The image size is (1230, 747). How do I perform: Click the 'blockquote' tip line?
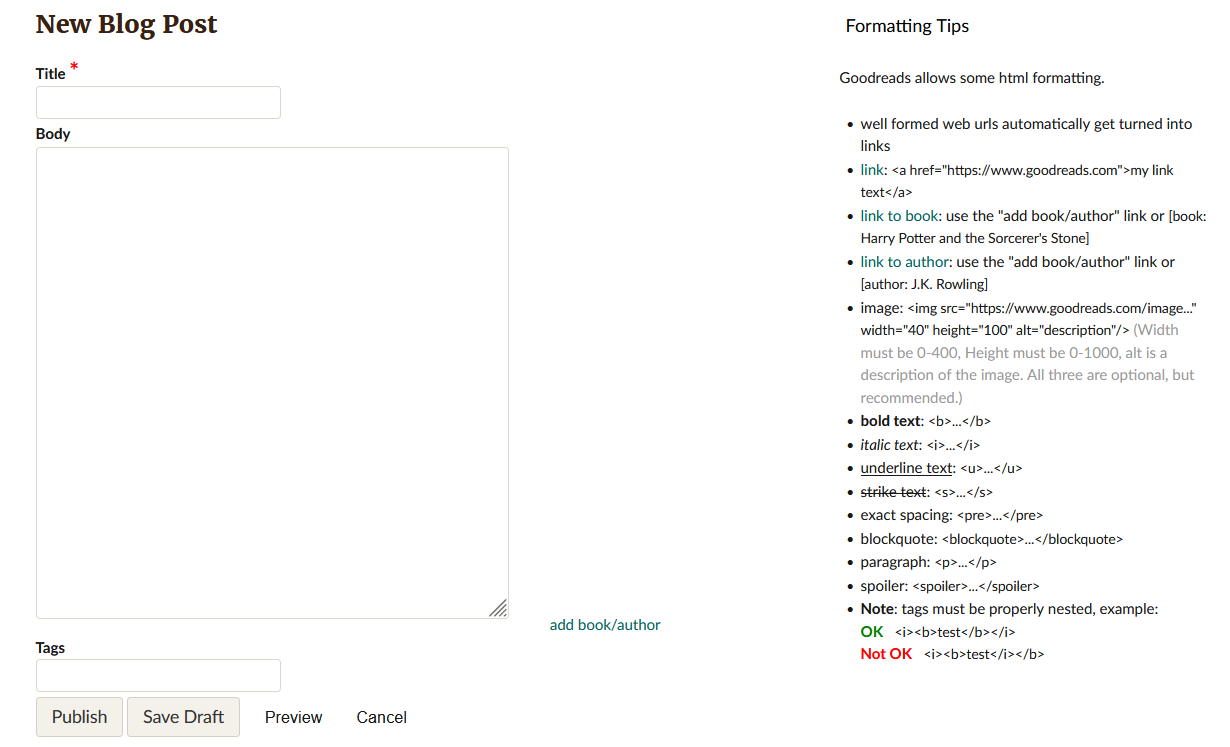pos(992,539)
